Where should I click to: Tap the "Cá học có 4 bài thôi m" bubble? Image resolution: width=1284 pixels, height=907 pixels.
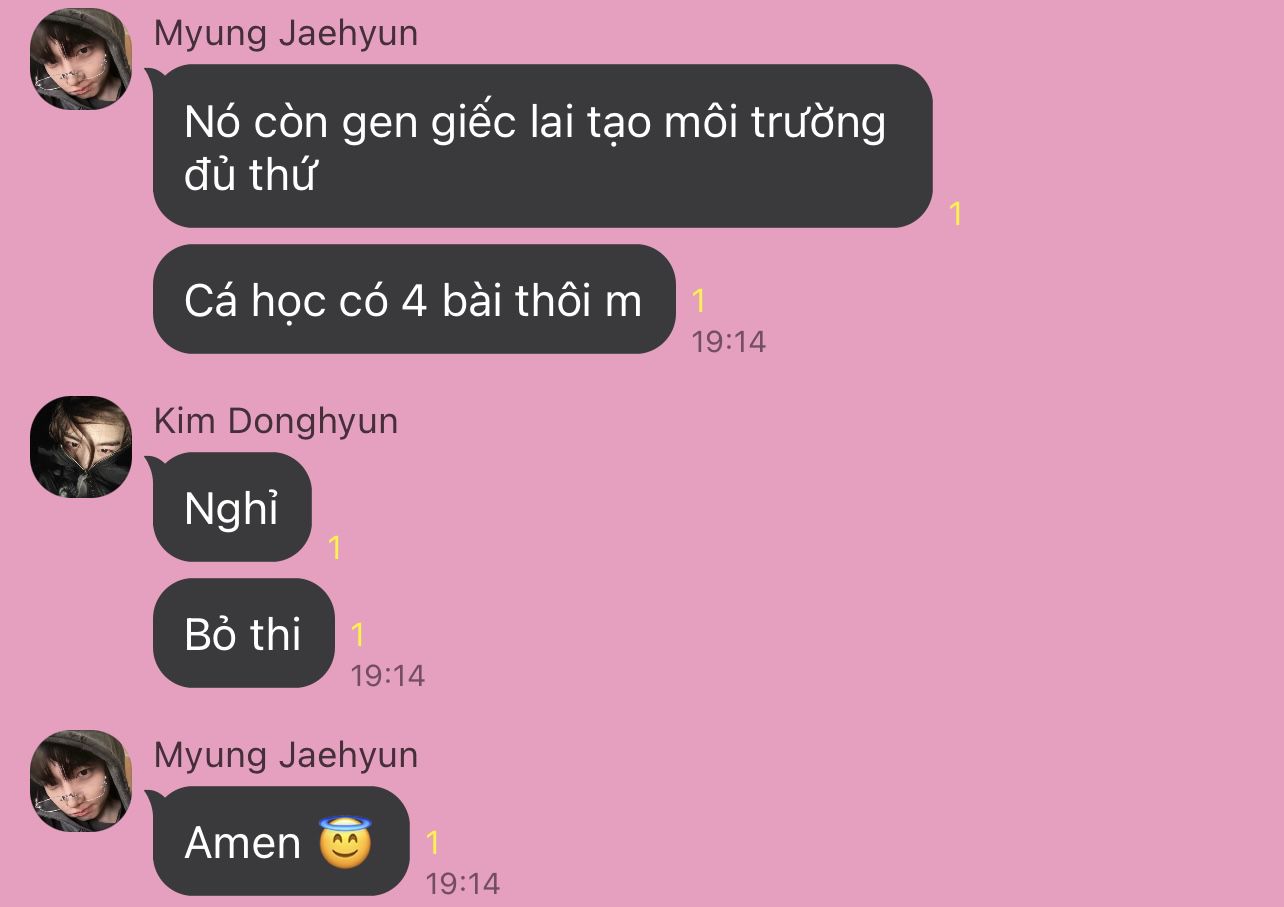coord(414,300)
